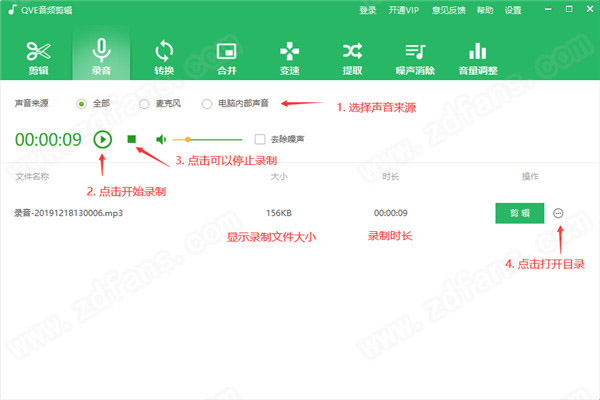The width and height of the screenshot is (600, 400).
Task: Stop recording with the green square button
Action: click(132, 139)
